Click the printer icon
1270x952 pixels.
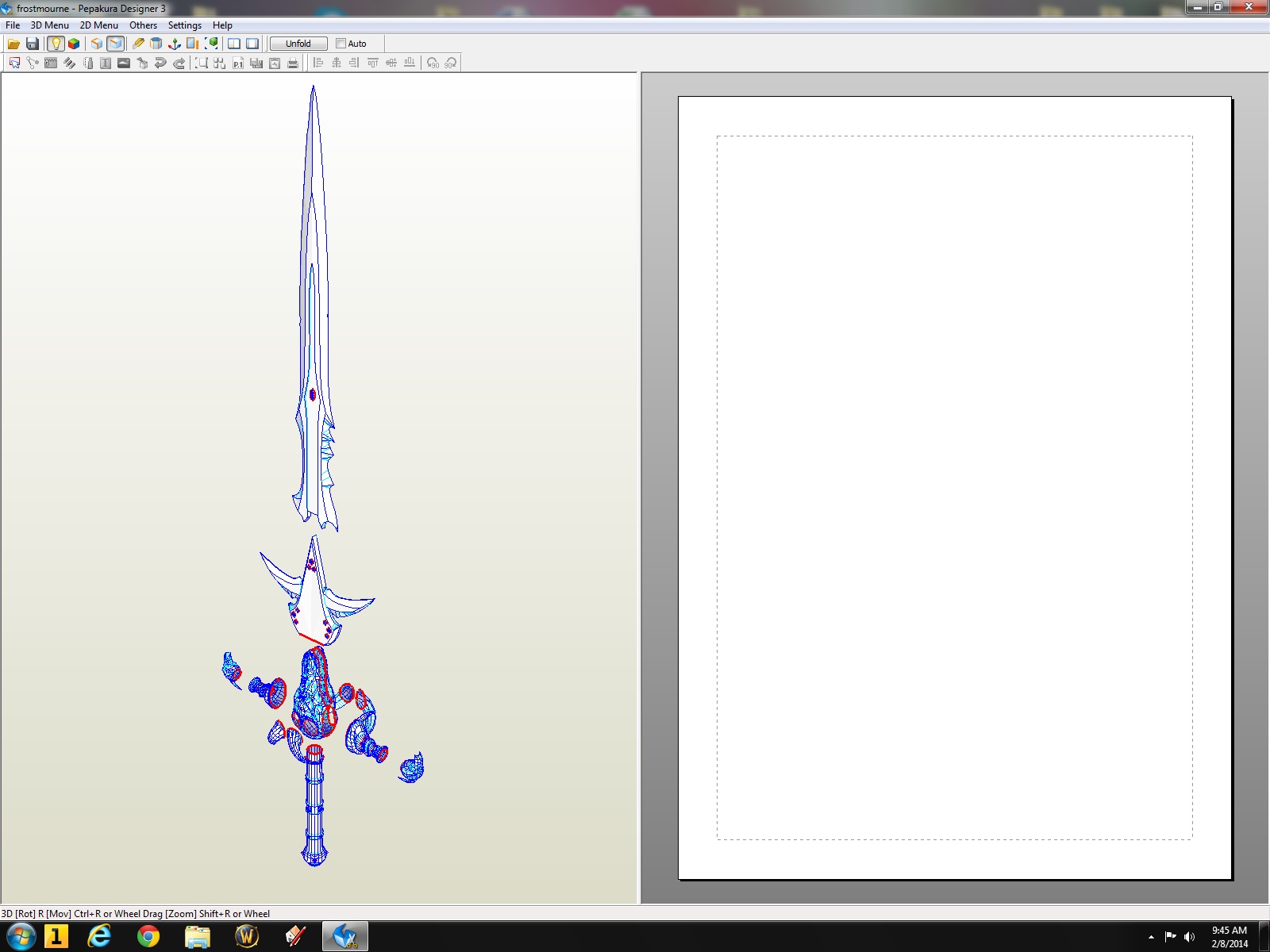coord(293,63)
